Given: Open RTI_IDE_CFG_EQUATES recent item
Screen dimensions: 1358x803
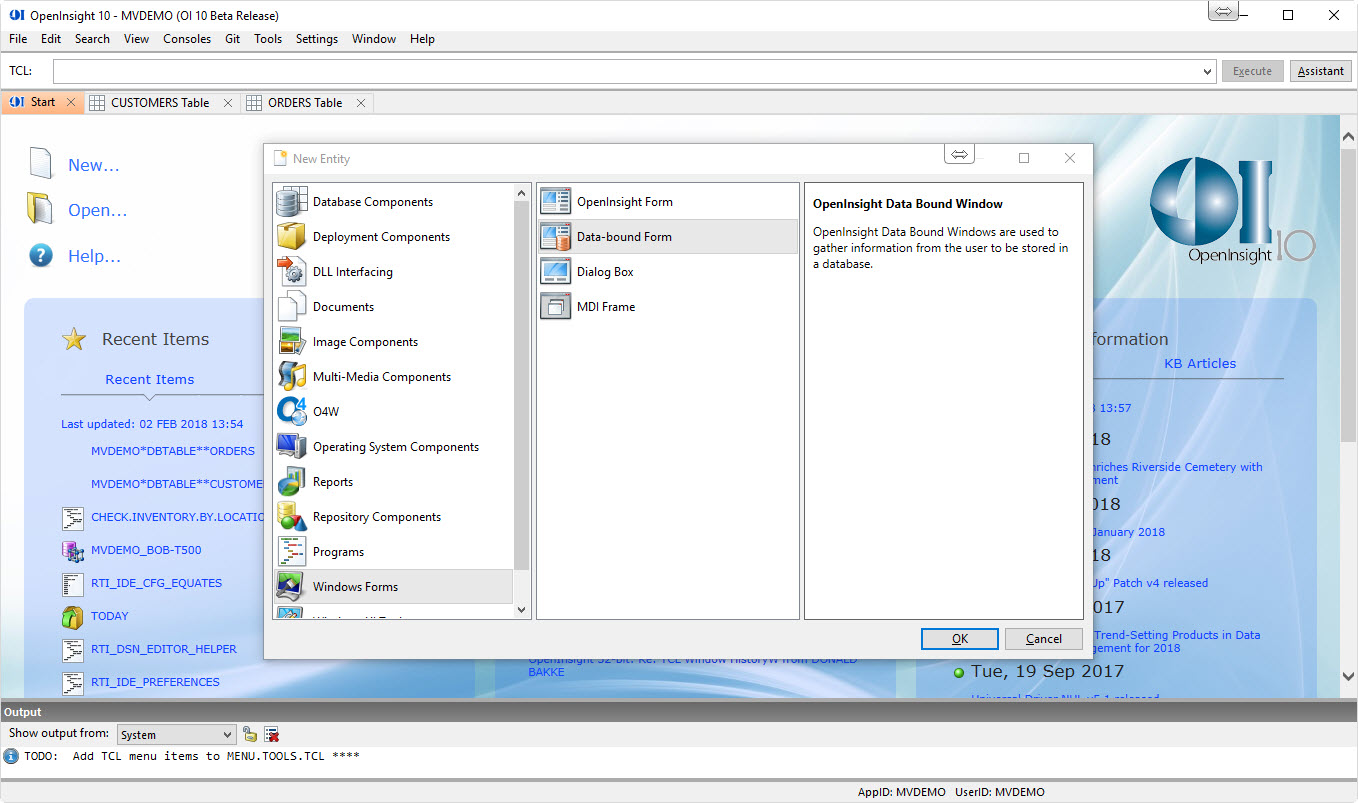Looking at the screenshot, I should [x=157, y=583].
